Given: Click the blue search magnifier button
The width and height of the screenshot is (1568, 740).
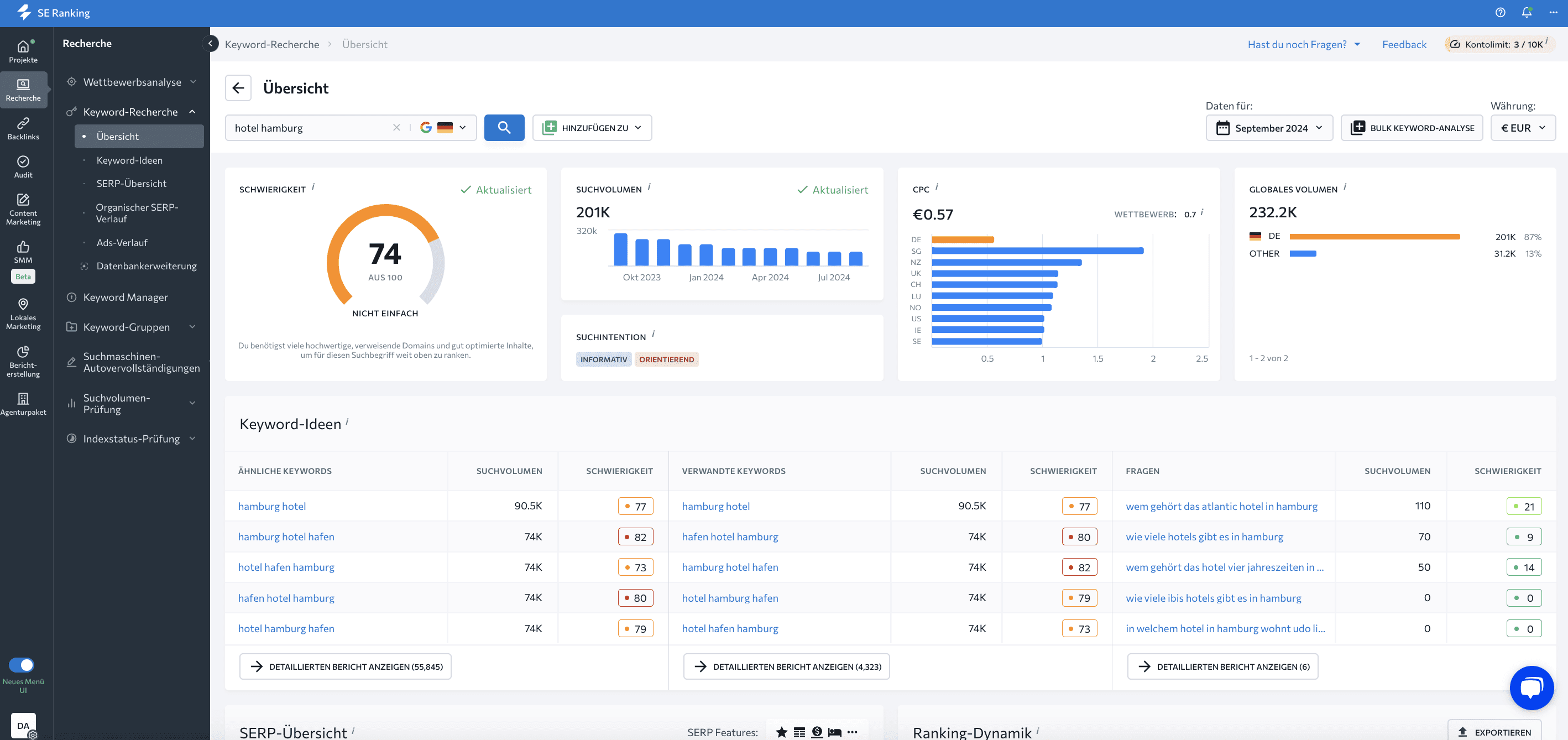Looking at the screenshot, I should click(x=504, y=128).
